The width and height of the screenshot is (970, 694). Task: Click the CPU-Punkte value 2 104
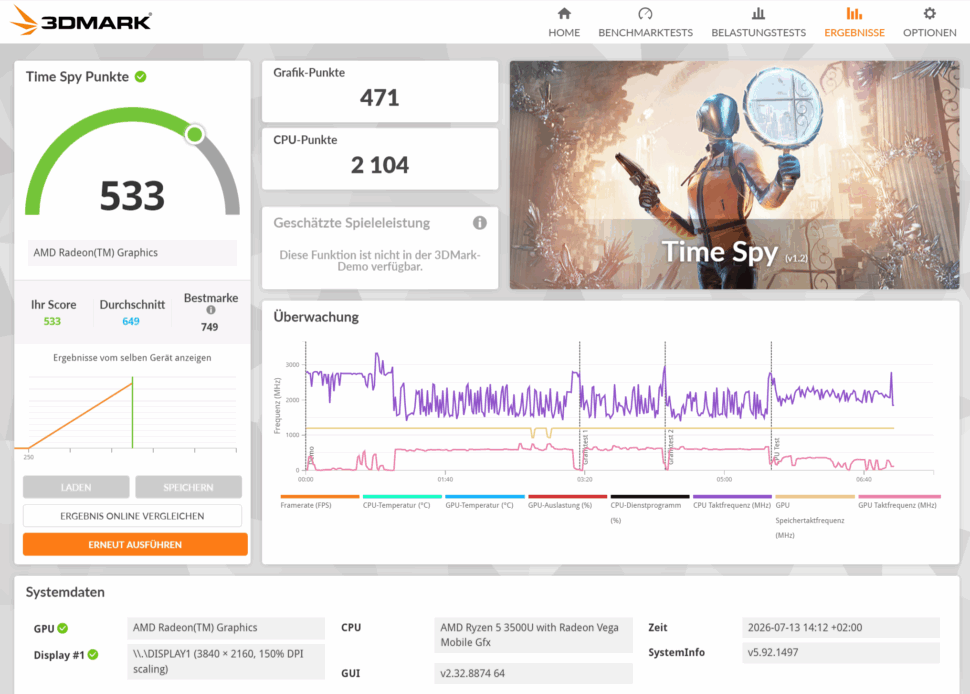[380, 165]
